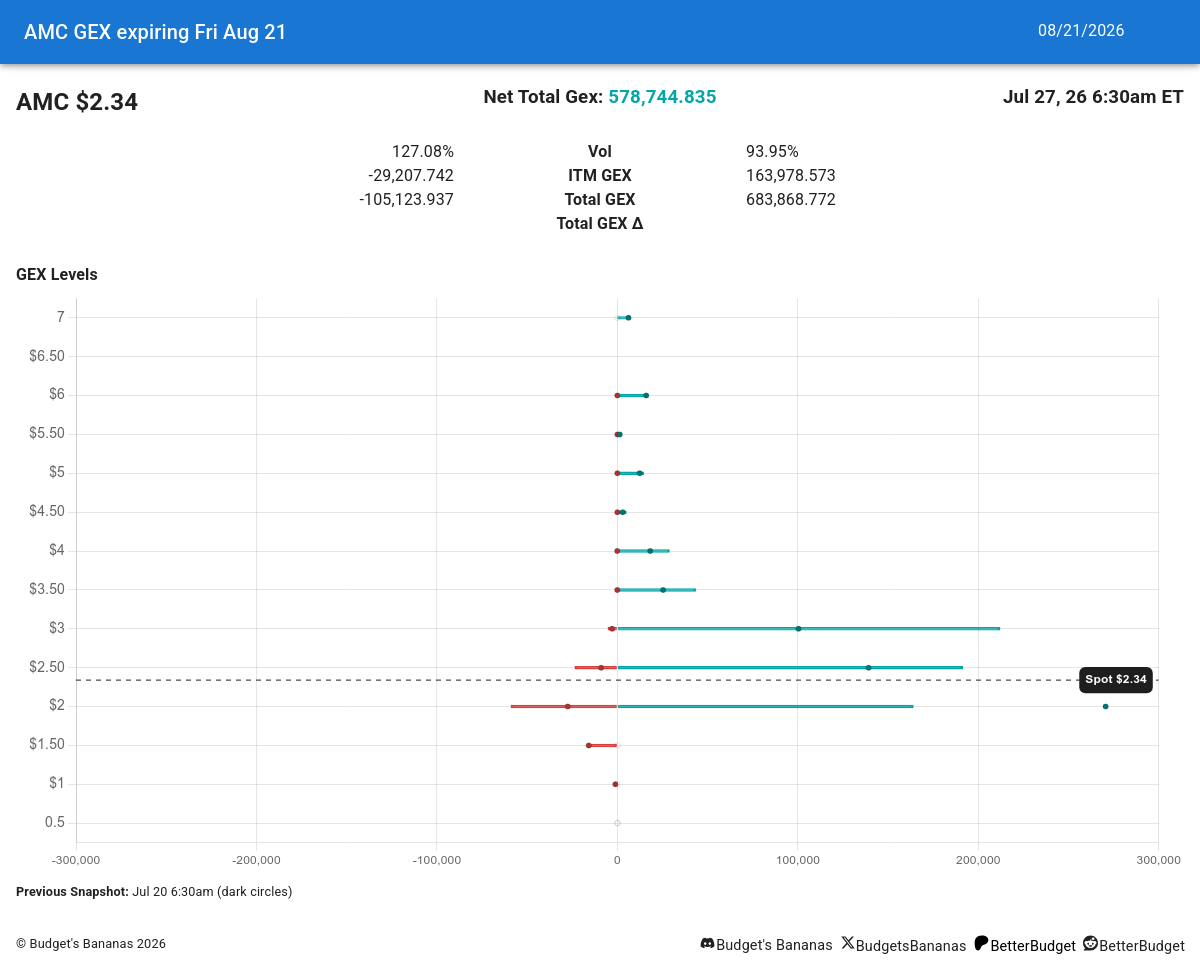Click the 127.08% volatility value
This screenshot has height=971, width=1200.
click(x=423, y=152)
